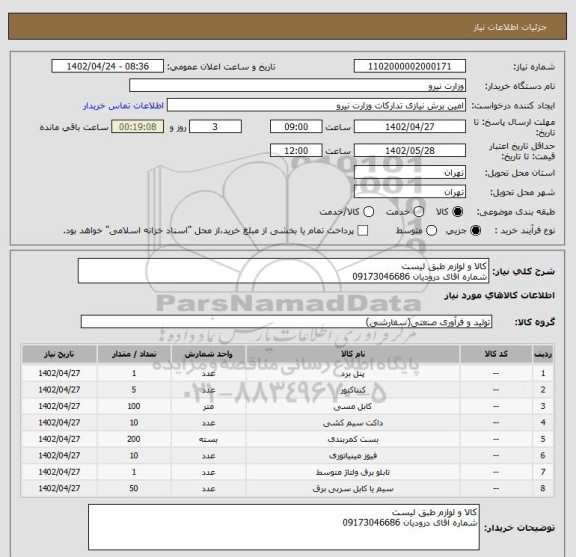Click the تاریخ نیاز column header
Screen dimensions: 576x557
tap(59, 354)
